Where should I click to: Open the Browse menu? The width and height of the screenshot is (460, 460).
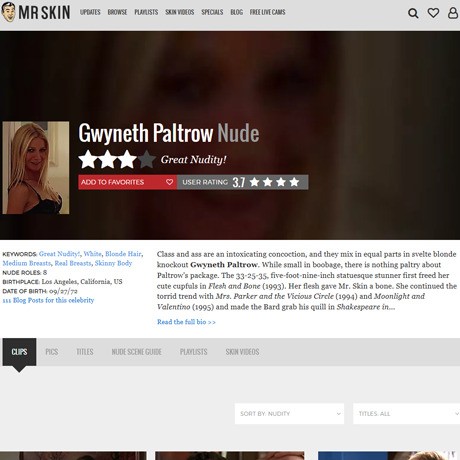(117, 12)
